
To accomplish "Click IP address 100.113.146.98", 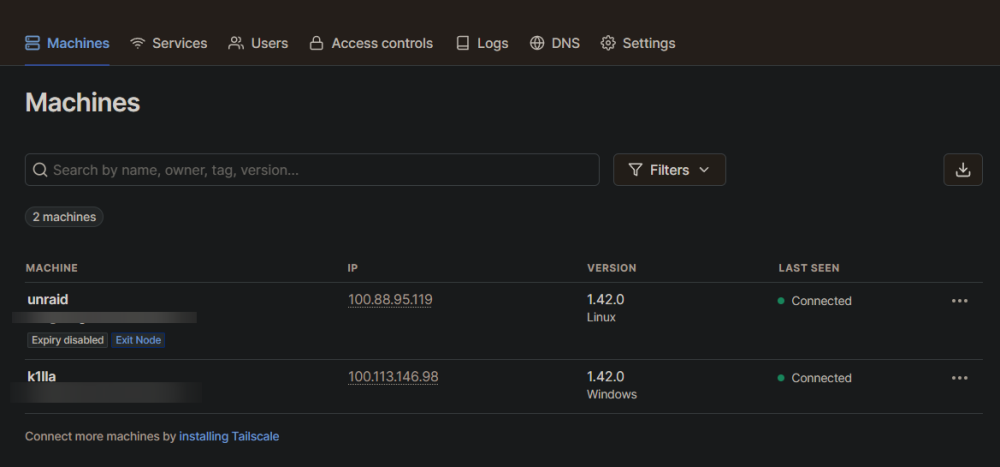I will click(393, 377).
